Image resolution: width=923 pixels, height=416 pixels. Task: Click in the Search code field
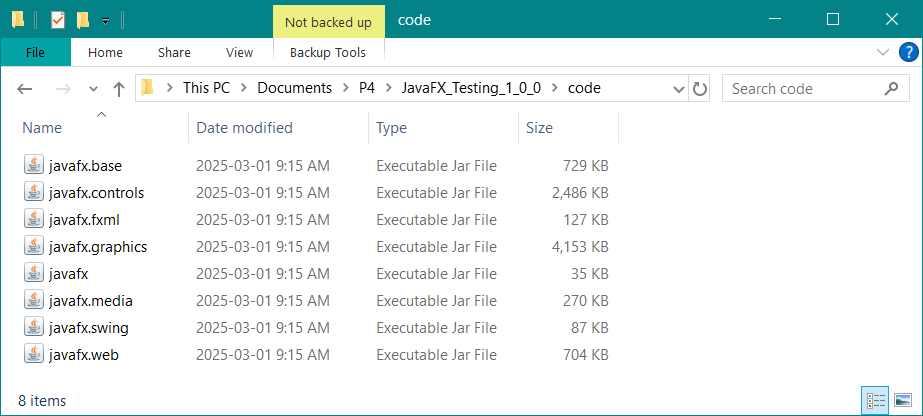(805, 89)
